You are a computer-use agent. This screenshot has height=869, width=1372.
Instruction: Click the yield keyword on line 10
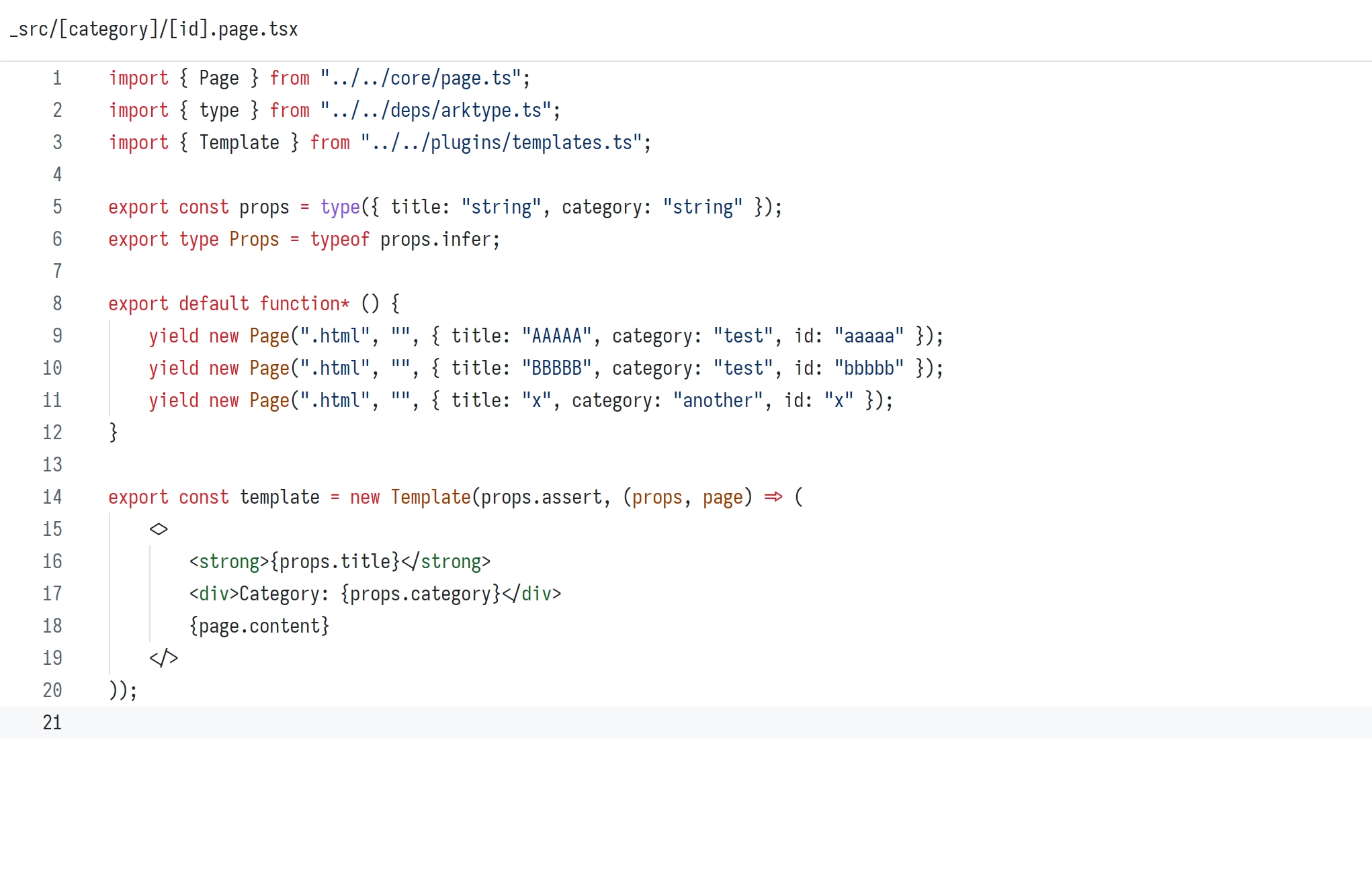coord(174,369)
